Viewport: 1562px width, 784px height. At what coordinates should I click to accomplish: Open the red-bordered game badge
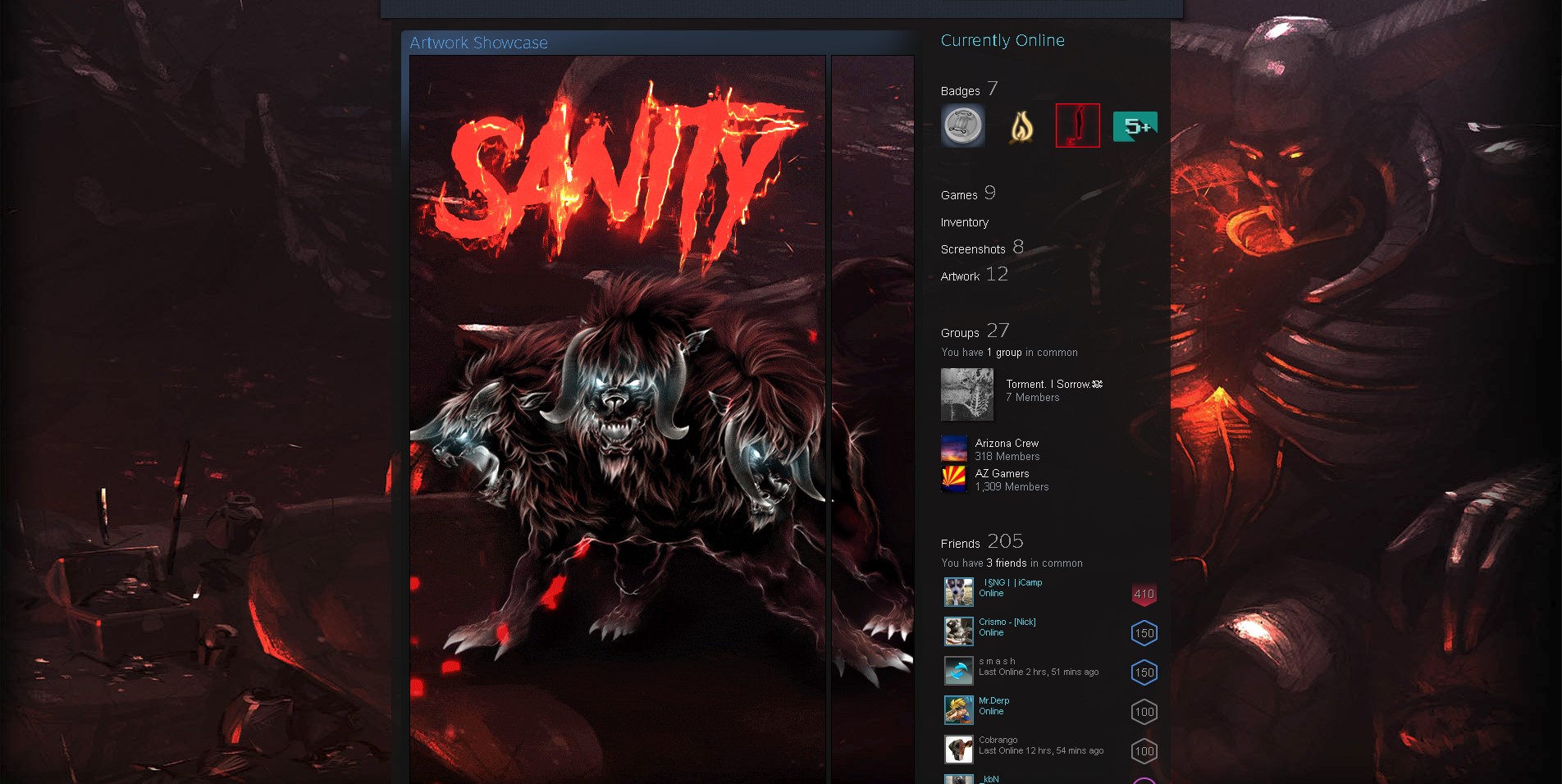pos(1078,125)
